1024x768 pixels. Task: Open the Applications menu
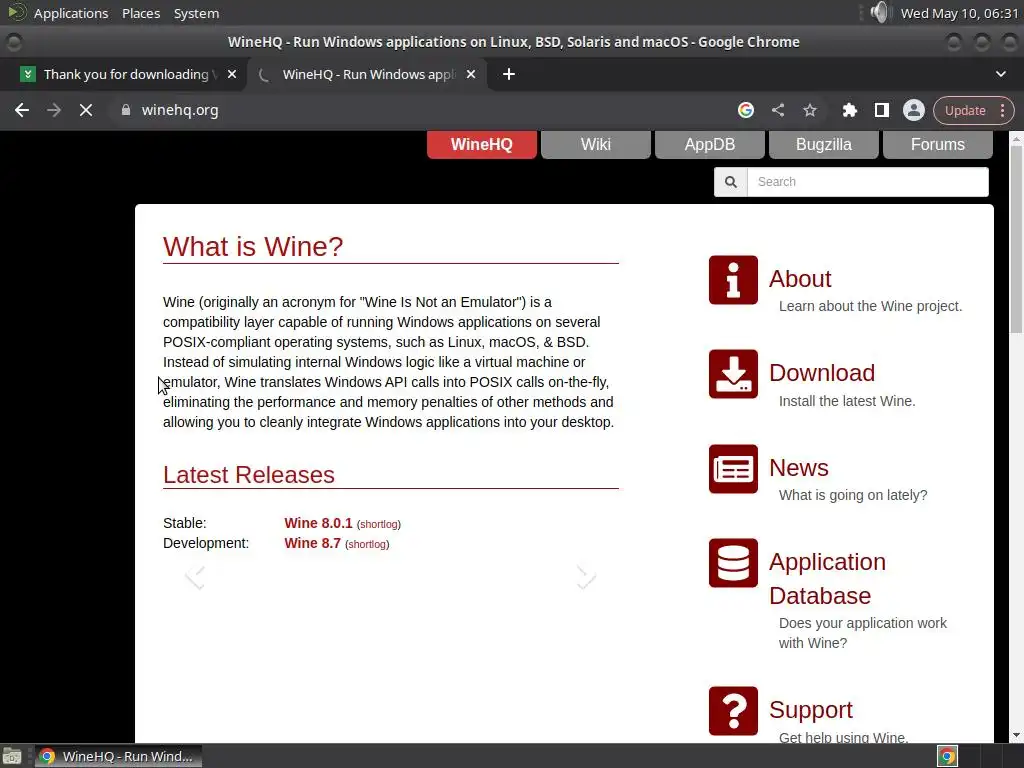pyautogui.click(x=71, y=13)
